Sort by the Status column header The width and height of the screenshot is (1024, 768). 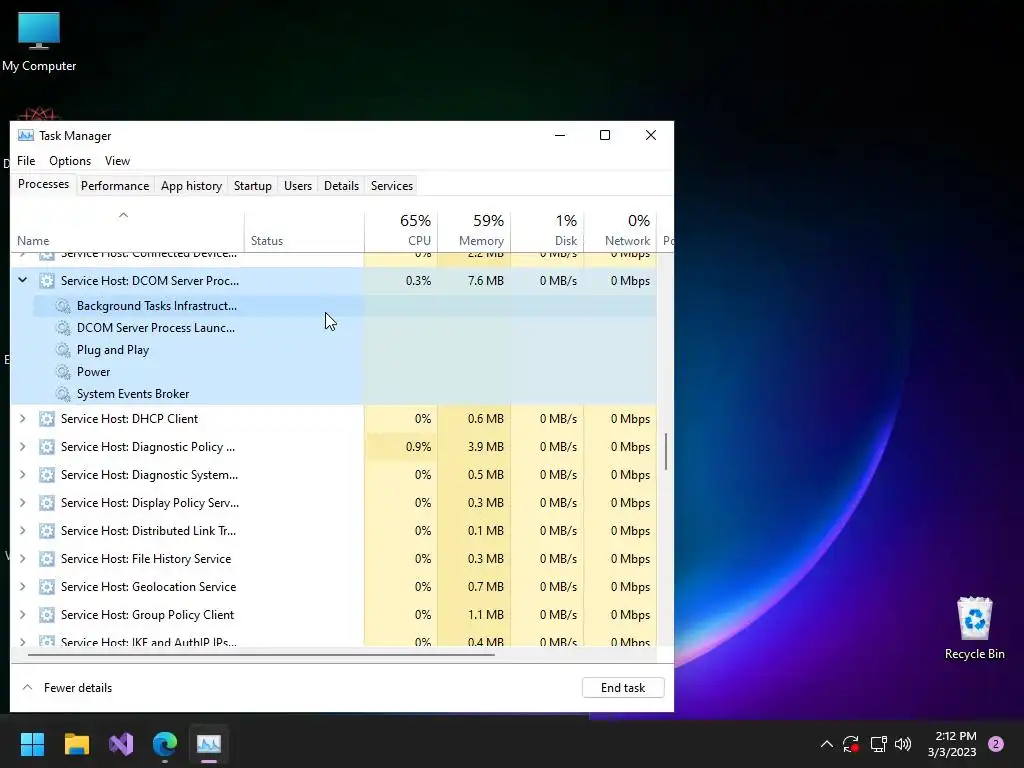(304, 231)
